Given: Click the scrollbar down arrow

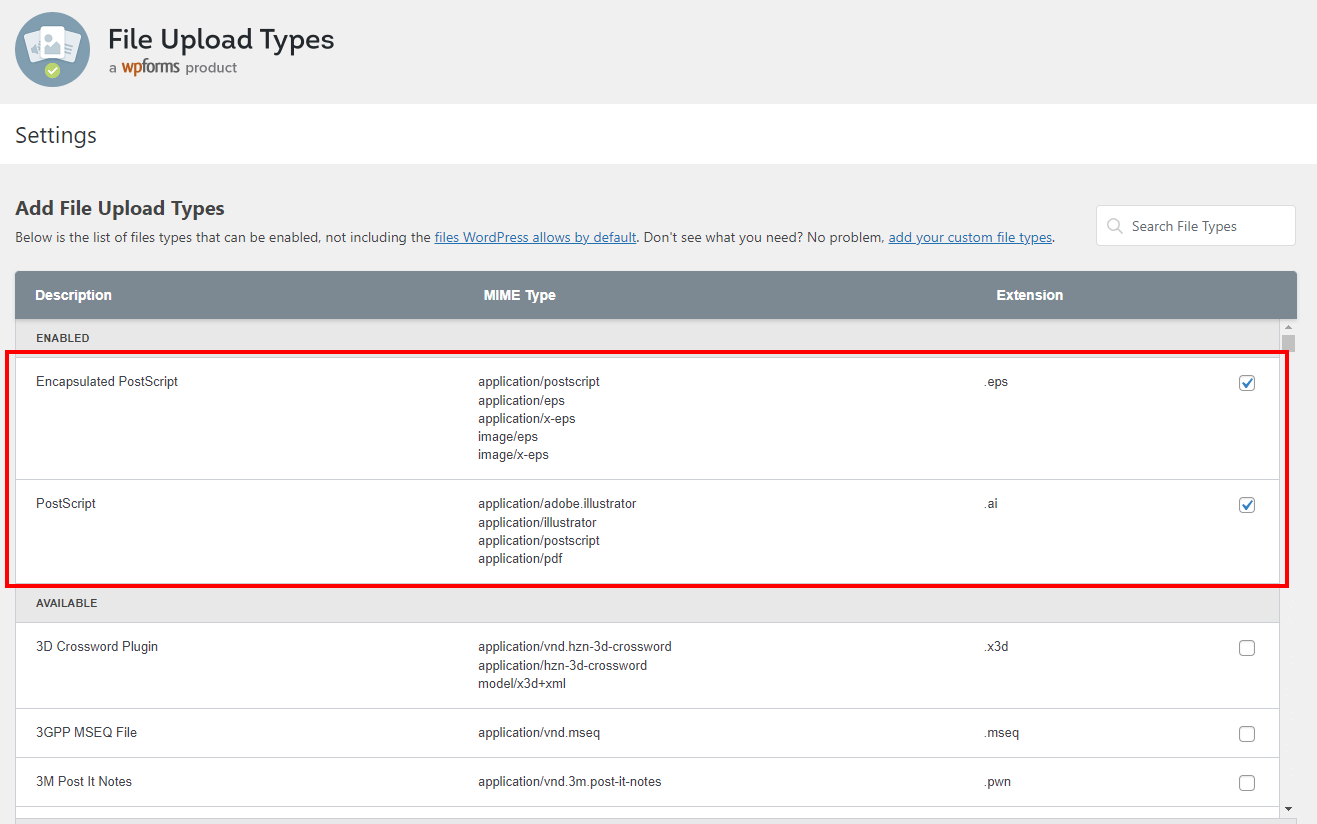Looking at the screenshot, I should (1289, 808).
